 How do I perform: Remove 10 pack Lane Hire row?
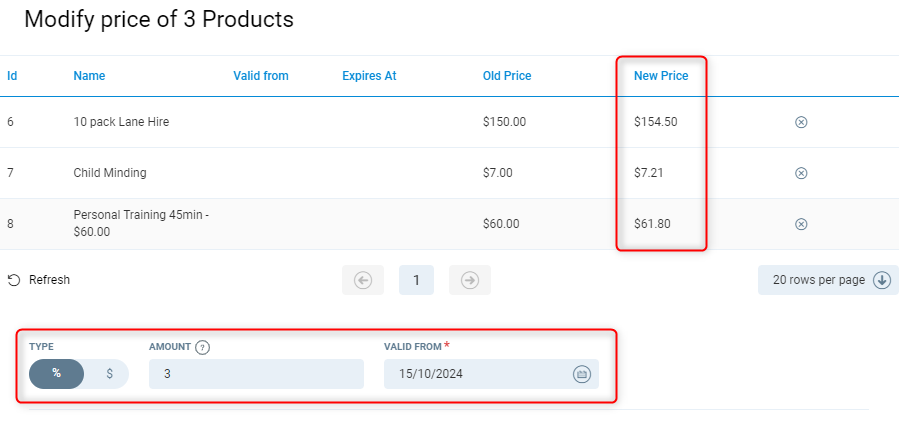(801, 122)
